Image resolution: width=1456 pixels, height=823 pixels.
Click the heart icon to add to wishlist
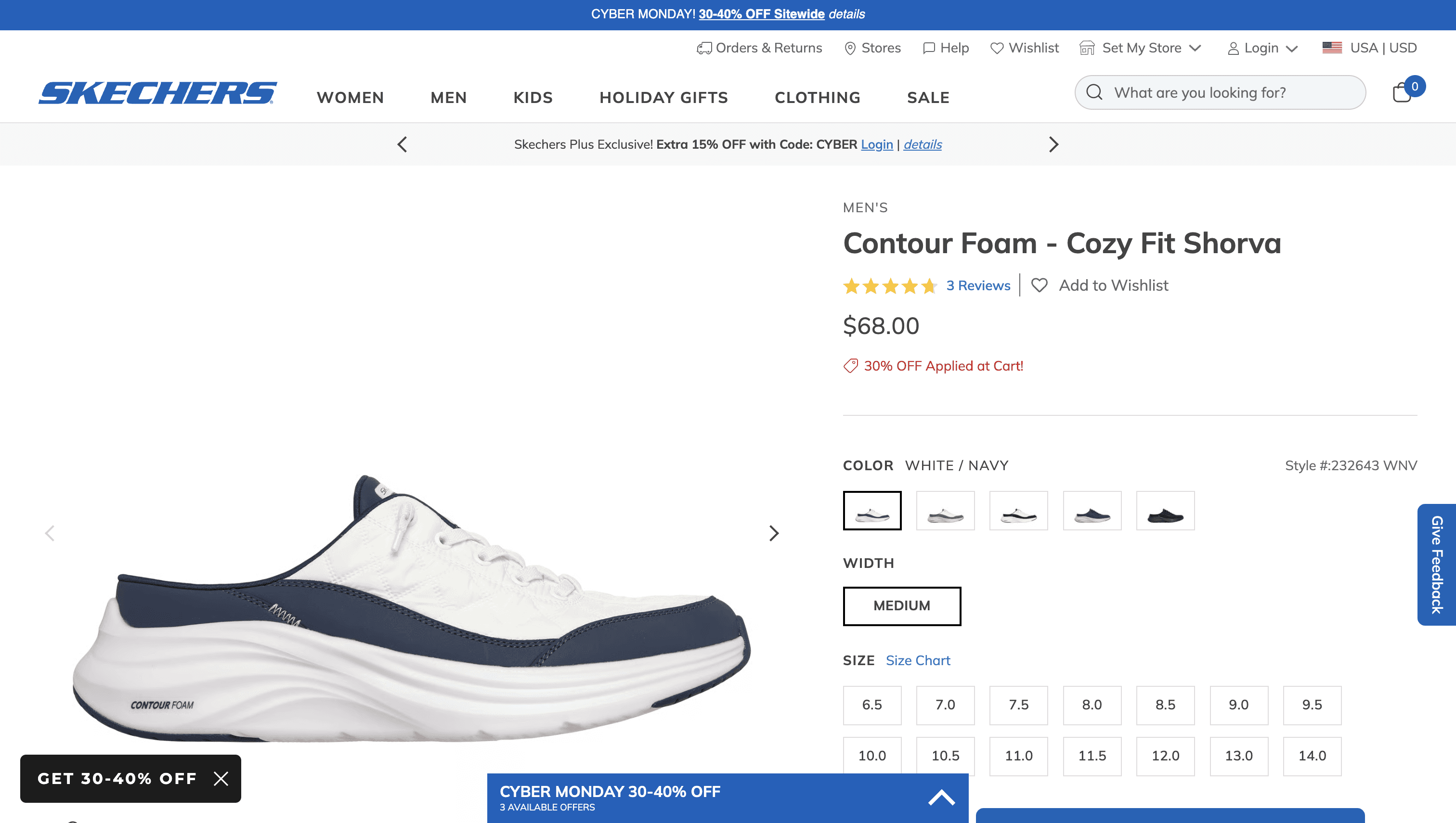click(1039, 285)
